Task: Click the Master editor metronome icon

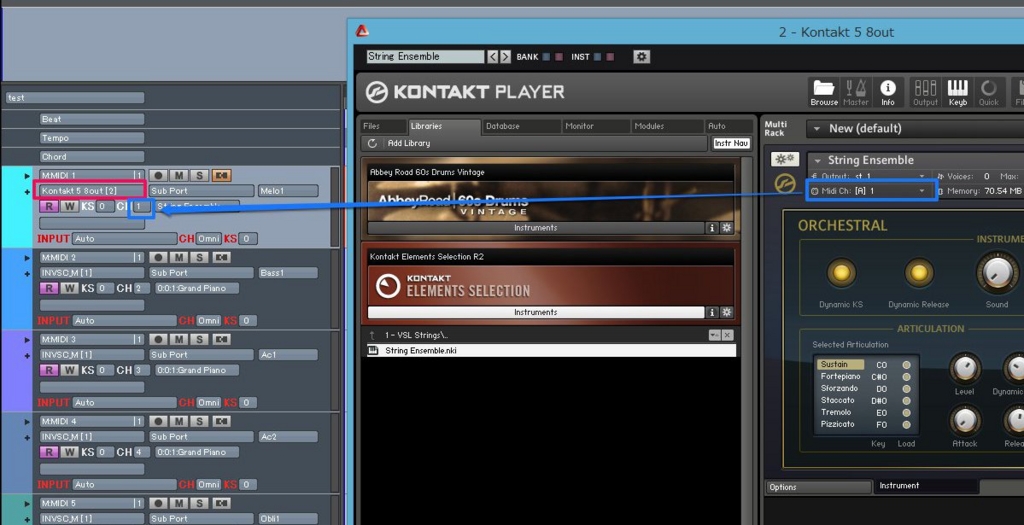Action: pos(856,90)
